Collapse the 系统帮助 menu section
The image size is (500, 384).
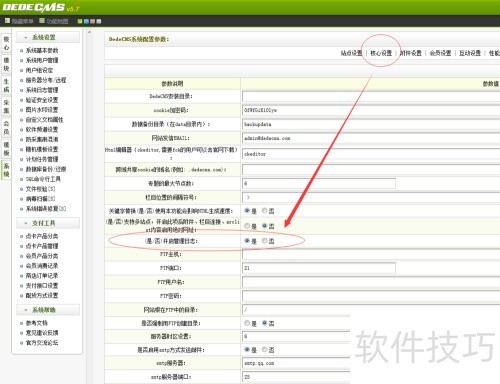[x=48, y=310]
